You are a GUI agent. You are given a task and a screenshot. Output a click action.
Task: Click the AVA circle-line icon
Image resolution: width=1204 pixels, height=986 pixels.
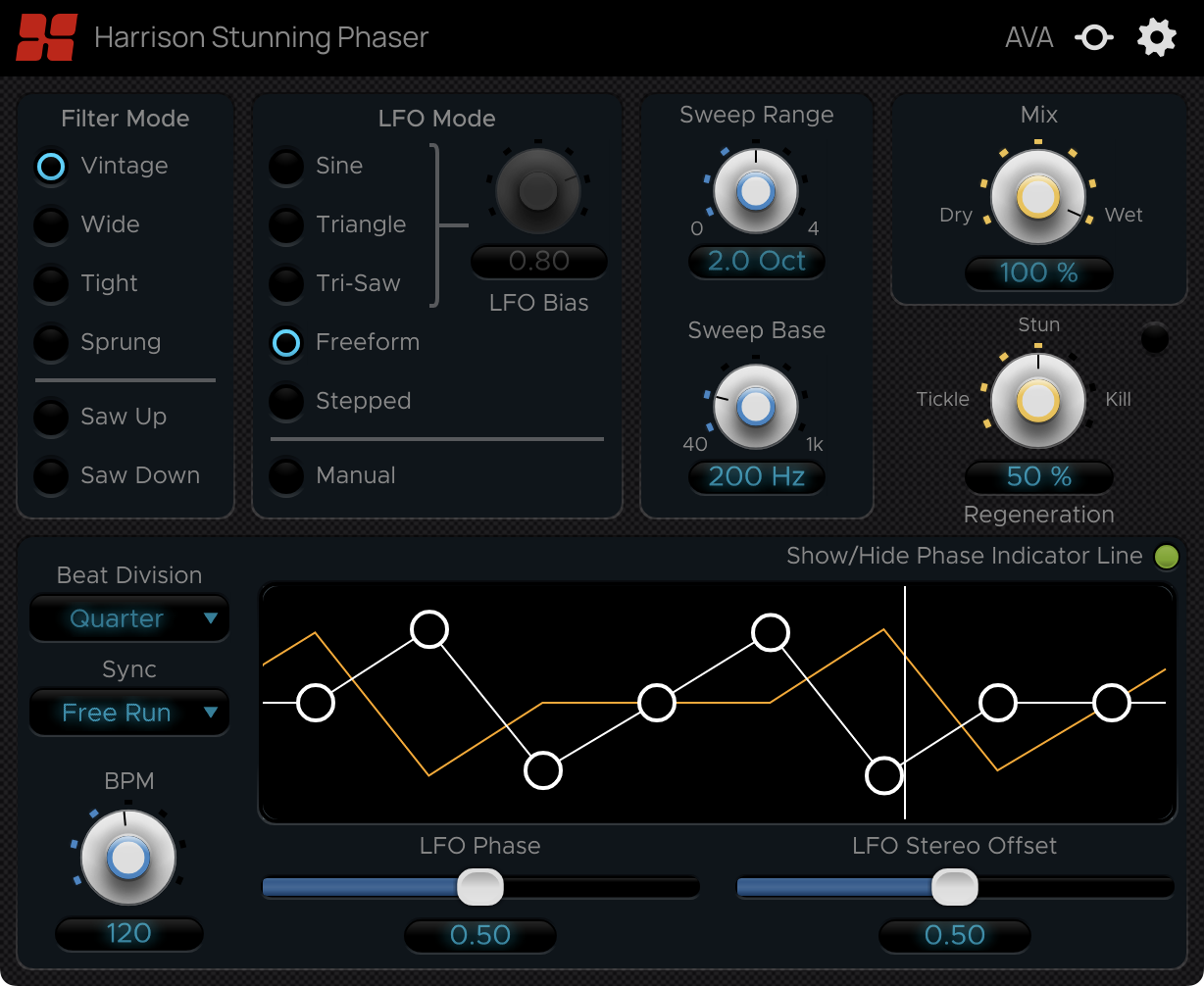coord(1094,38)
